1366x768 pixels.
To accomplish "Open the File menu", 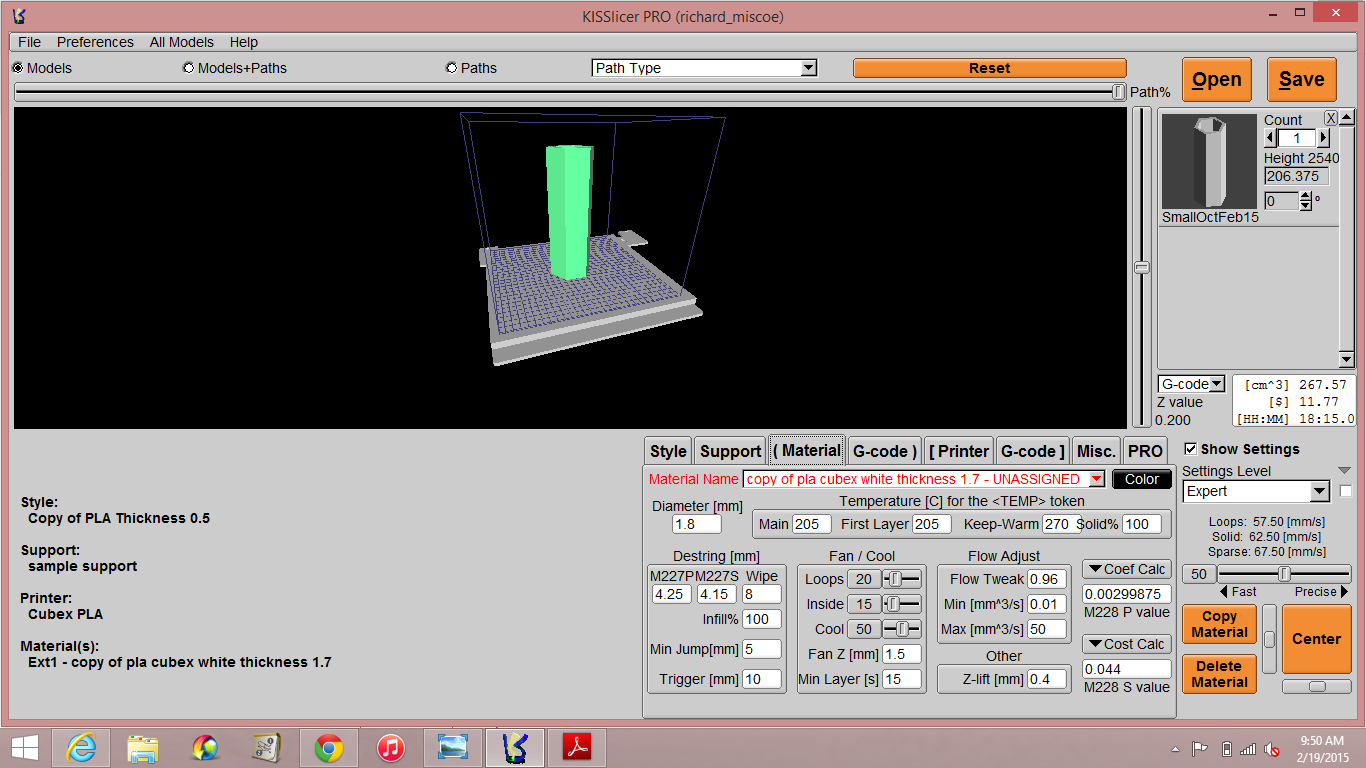I will pyautogui.click(x=29, y=42).
